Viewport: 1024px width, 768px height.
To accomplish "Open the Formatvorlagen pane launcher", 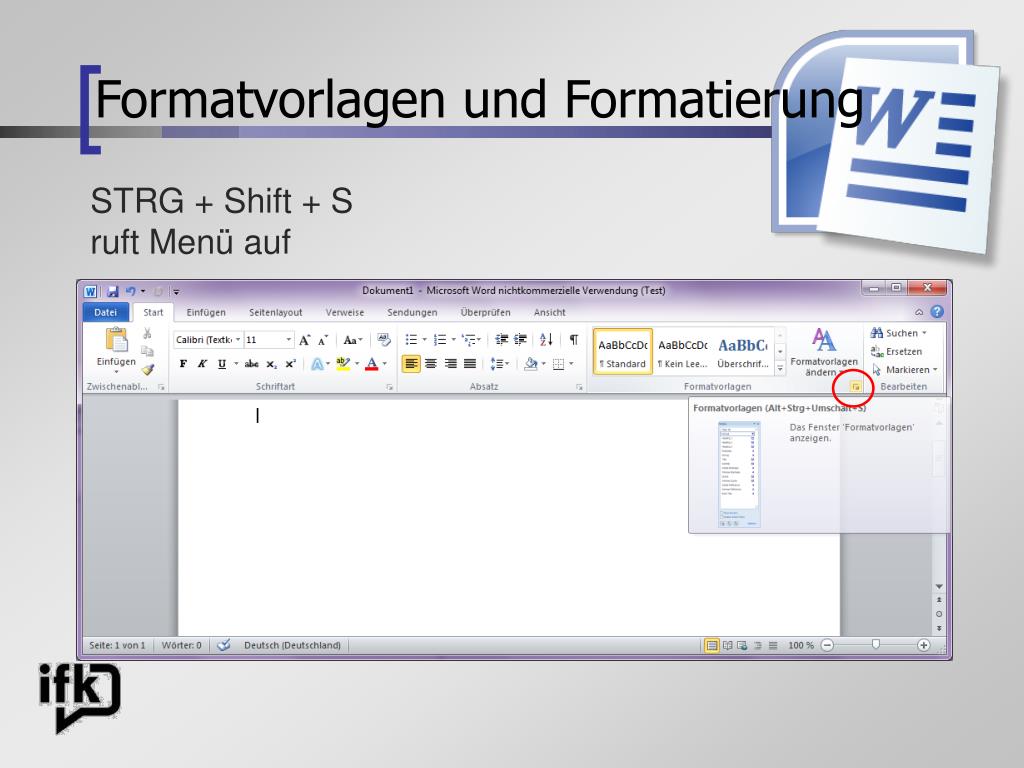I will pyautogui.click(x=855, y=387).
